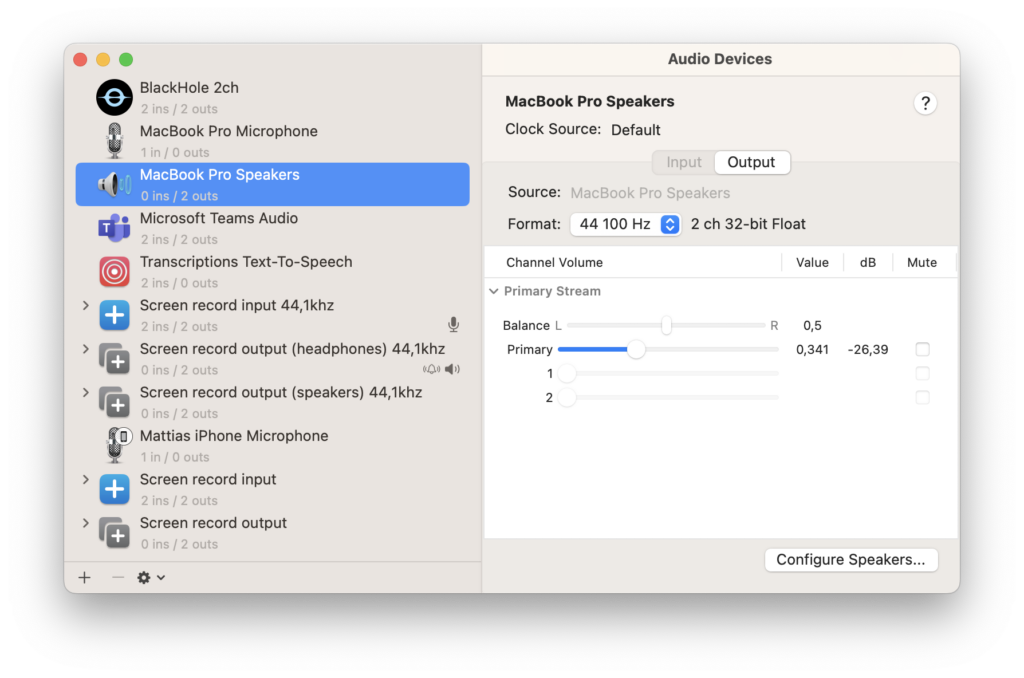Click the BlackHole 2ch device icon
The image size is (1024, 678).
[x=114, y=98]
